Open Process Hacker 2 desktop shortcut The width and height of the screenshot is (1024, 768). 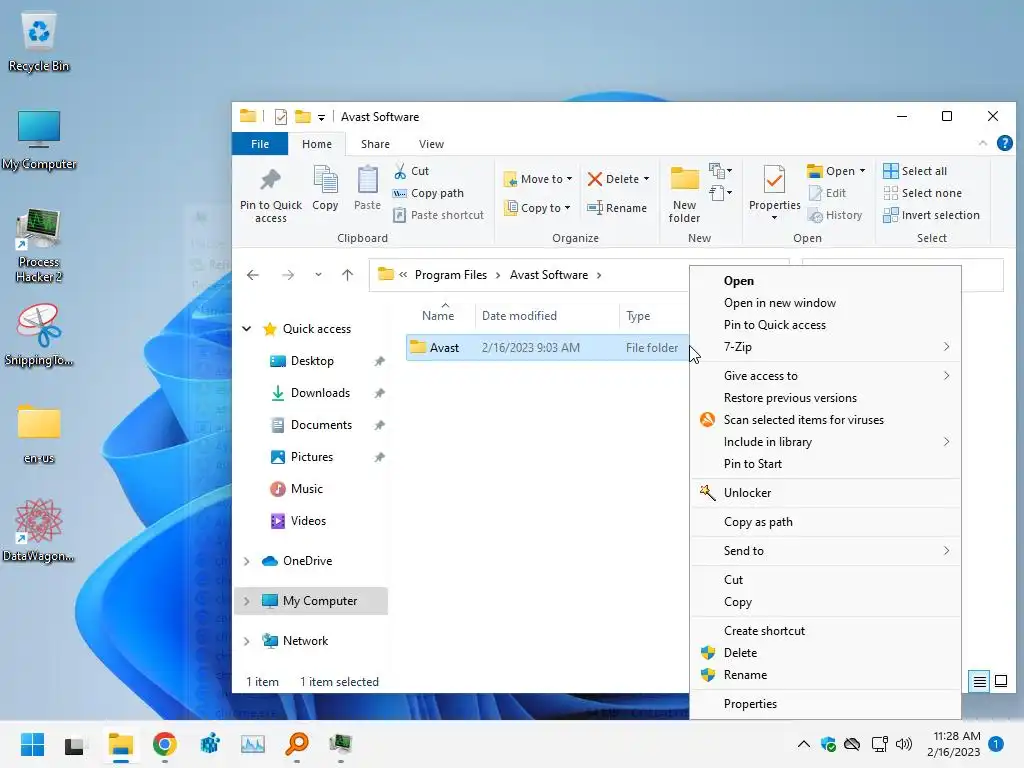[39, 245]
